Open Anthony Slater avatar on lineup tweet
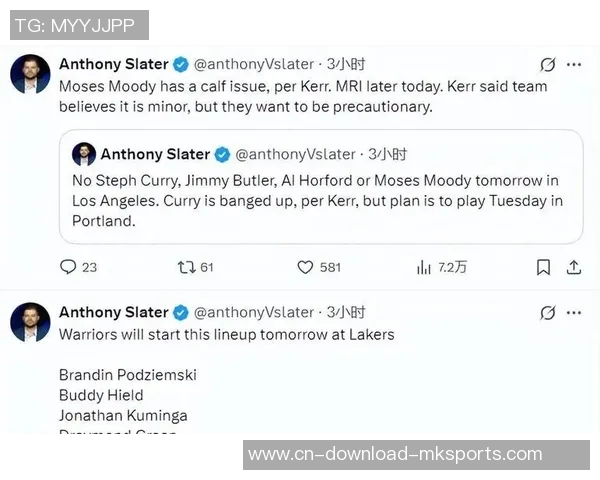Image resolution: width=600 pixels, height=480 pixels. click(x=30, y=322)
